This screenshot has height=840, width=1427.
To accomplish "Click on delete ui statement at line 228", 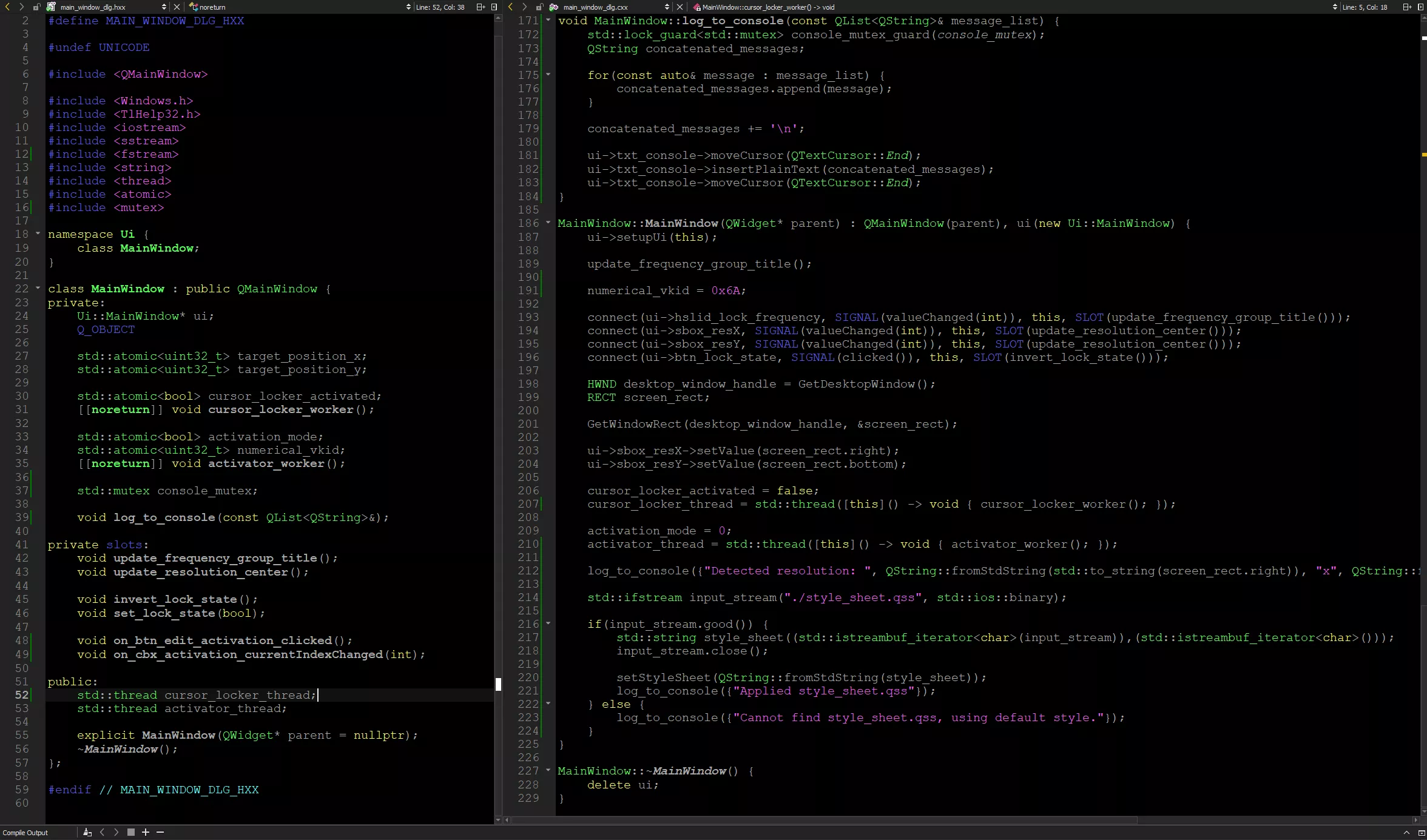I will coord(623,785).
